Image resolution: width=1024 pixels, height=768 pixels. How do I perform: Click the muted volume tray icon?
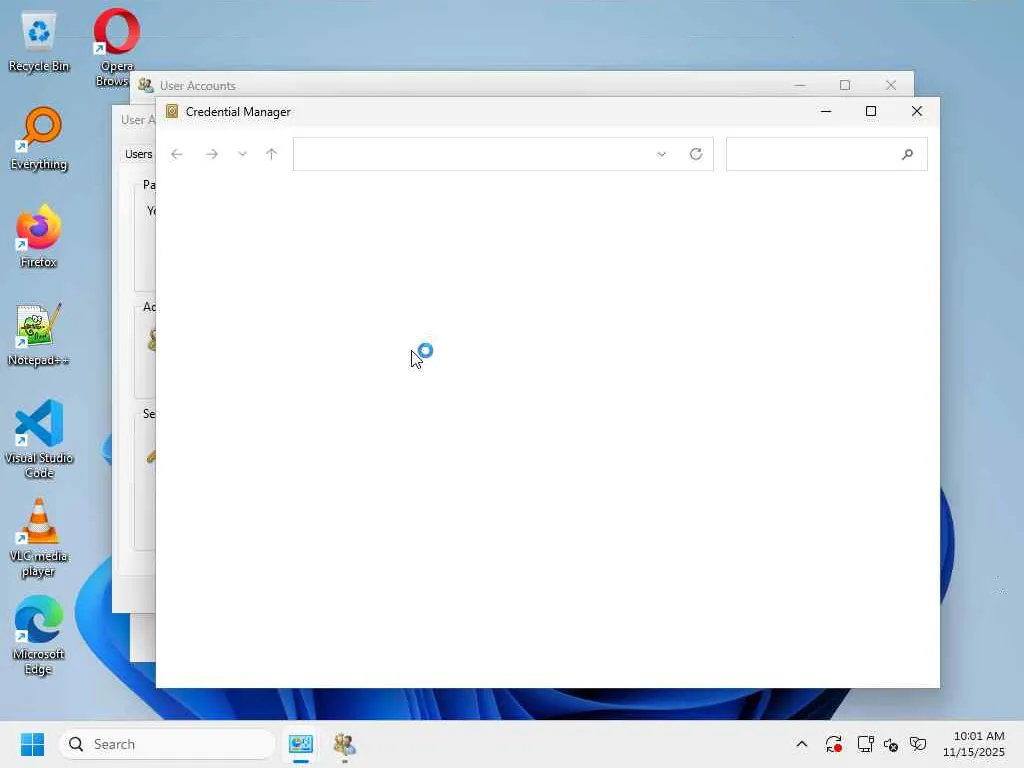891,744
